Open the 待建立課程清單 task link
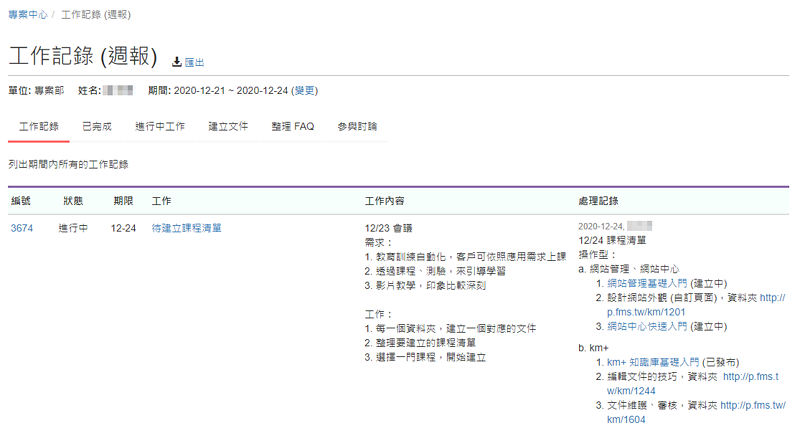This screenshot has width=800, height=428. pyautogui.click(x=186, y=228)
